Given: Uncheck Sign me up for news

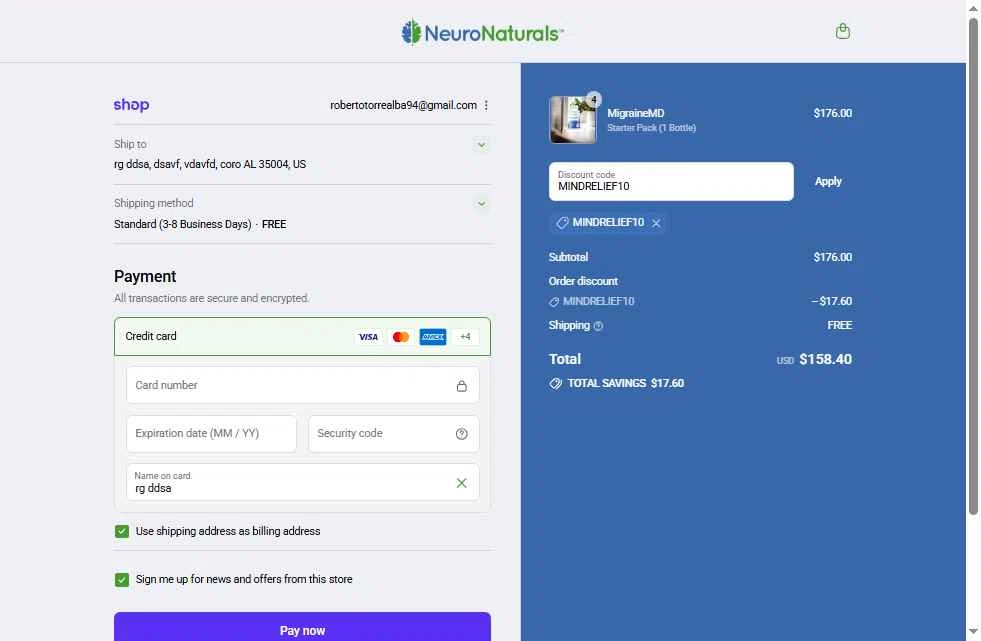Looking at the screenshot, I should pyautogui.click(x=122, y=580).
